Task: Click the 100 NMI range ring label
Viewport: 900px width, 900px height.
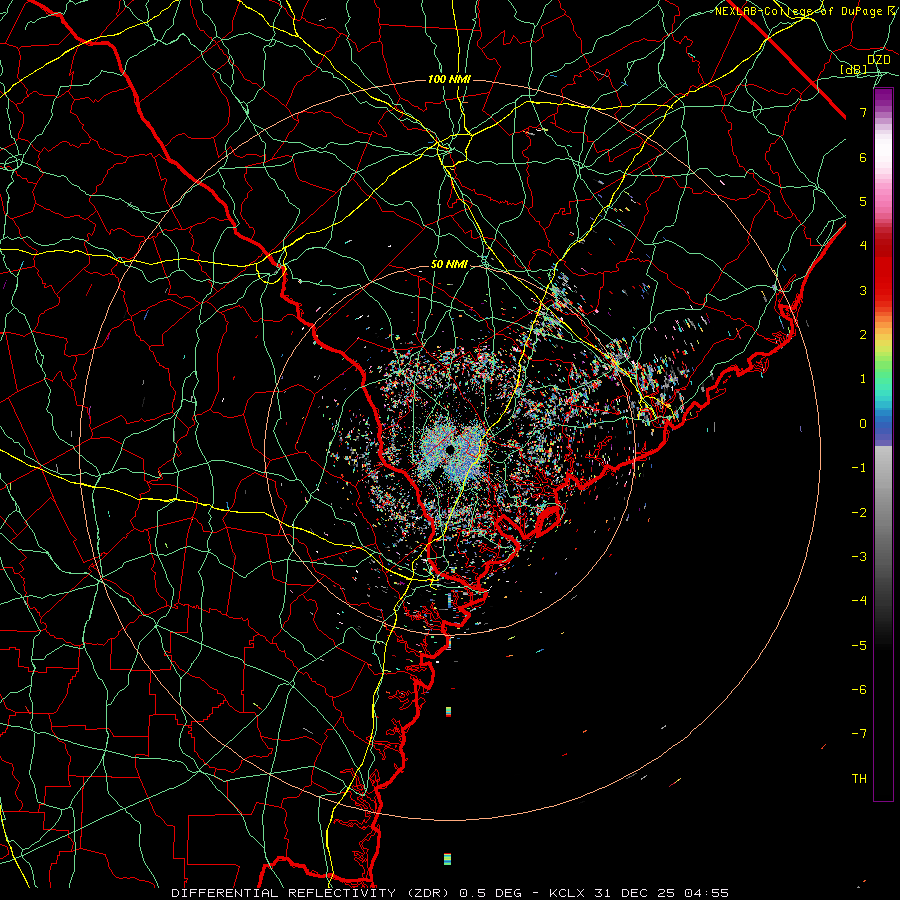Action: pyautogui.click(x=449, y=79)
